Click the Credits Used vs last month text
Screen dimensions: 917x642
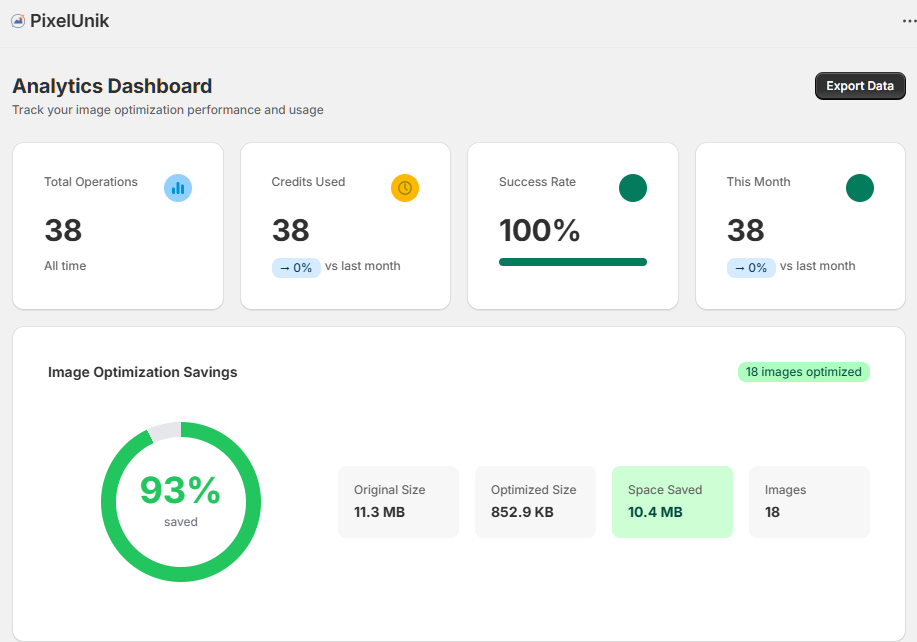click(363, 266)
